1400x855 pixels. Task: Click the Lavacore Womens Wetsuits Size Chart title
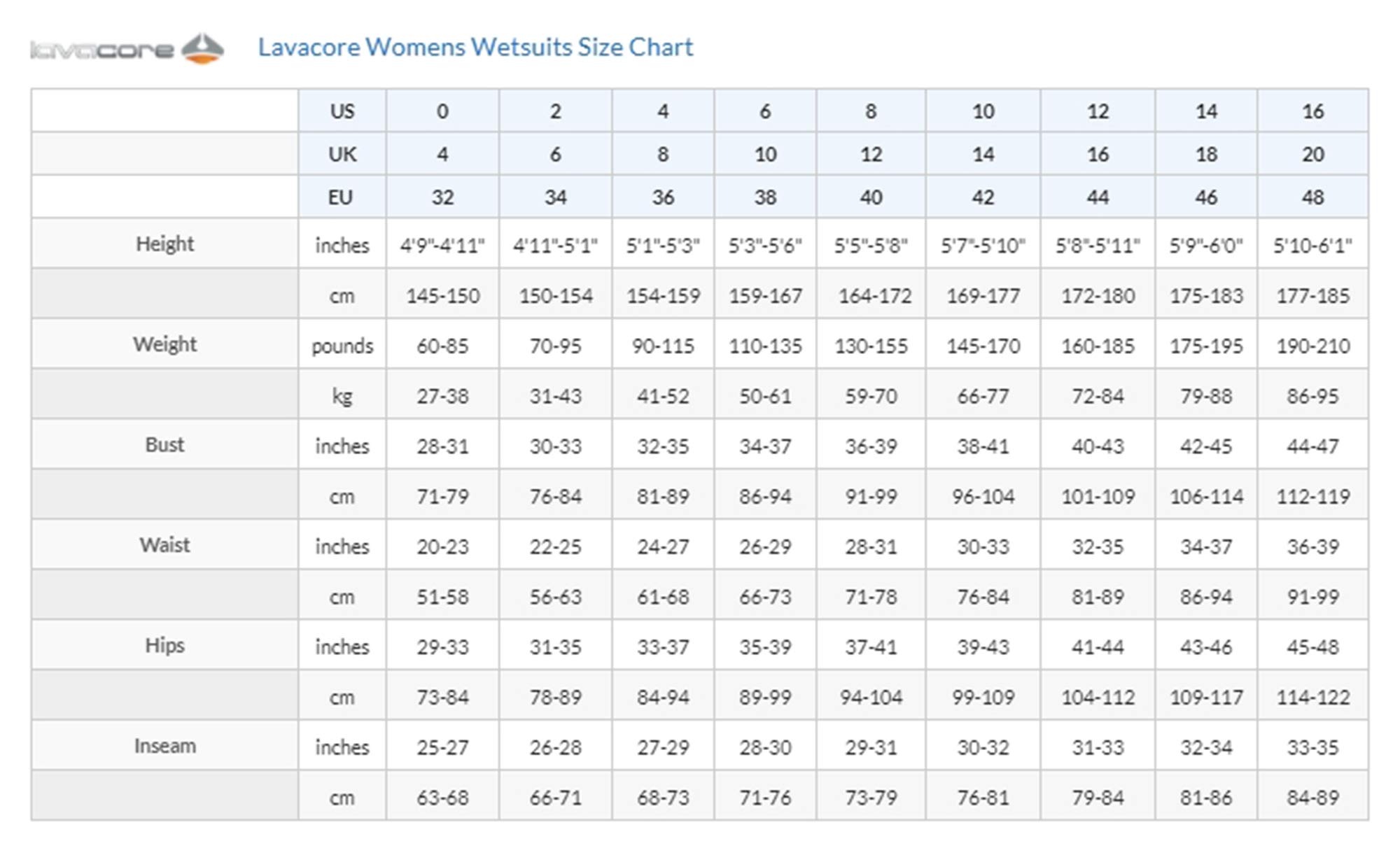coord(475,47)
